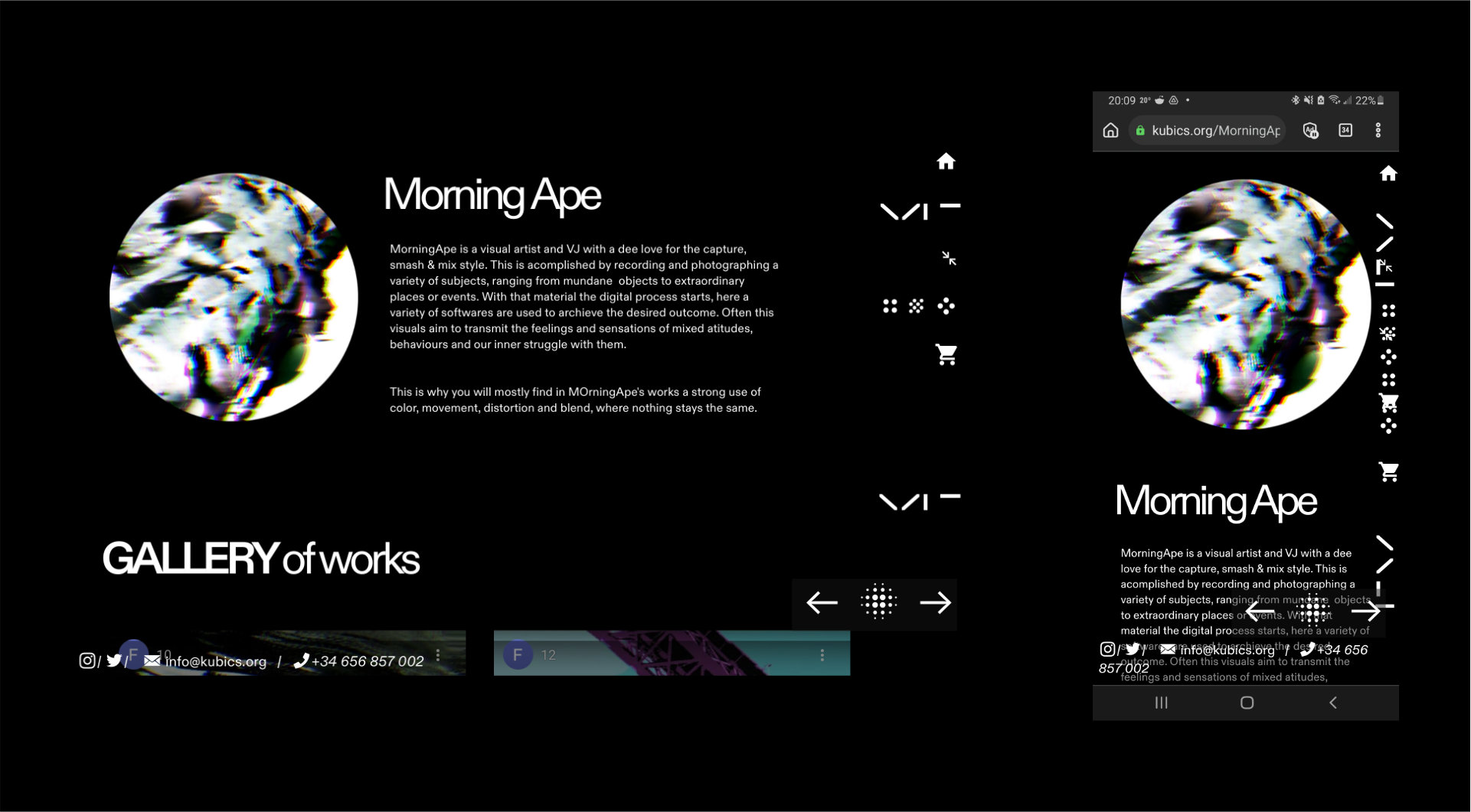Tap the dotted burst icon in phone view
The image size is (1471, 812).
[x=1312, y=610]
